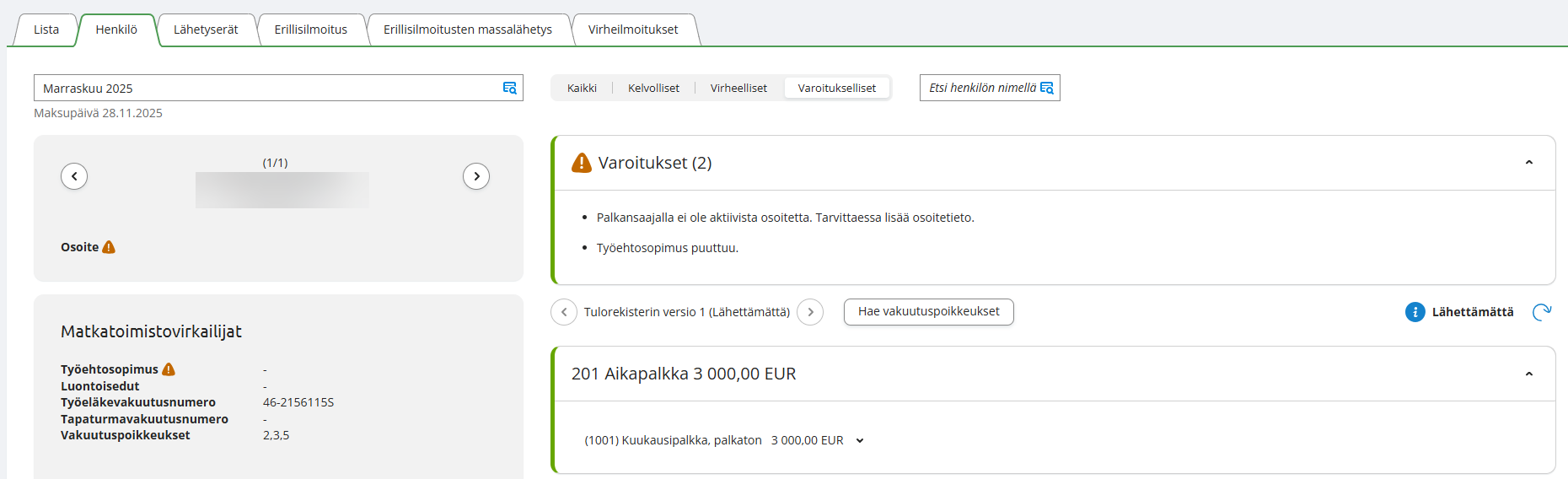This screenshot has width=1568, height=479.
Task: Filter by Varoitukselliset
Action: click(x=837, y=88)
